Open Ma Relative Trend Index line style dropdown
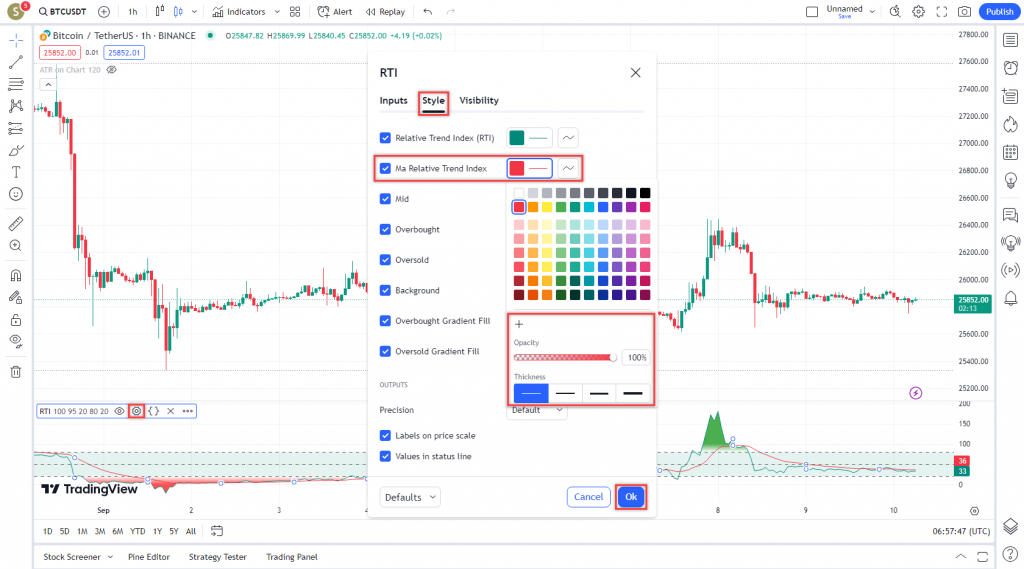The image size is (1024, 569). coord(568,169)
